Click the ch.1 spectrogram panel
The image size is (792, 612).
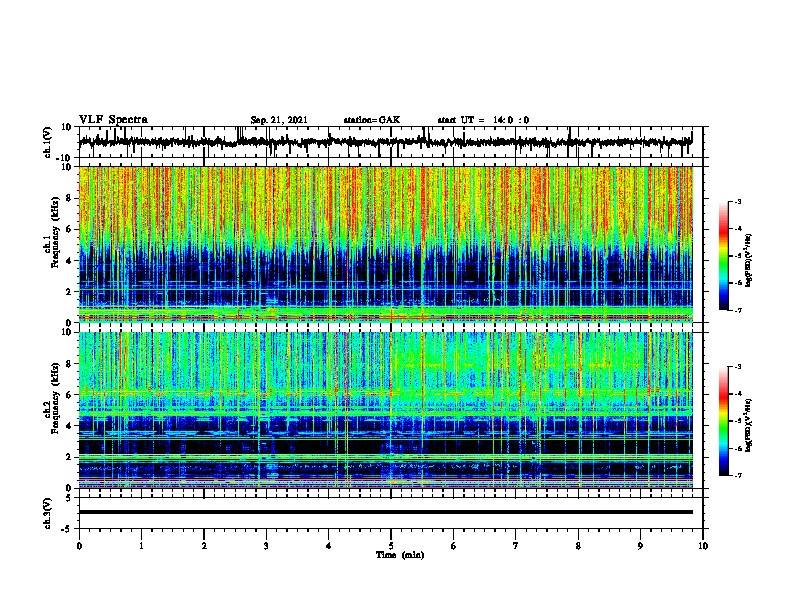pyautogui.click(x=386, y=244)
